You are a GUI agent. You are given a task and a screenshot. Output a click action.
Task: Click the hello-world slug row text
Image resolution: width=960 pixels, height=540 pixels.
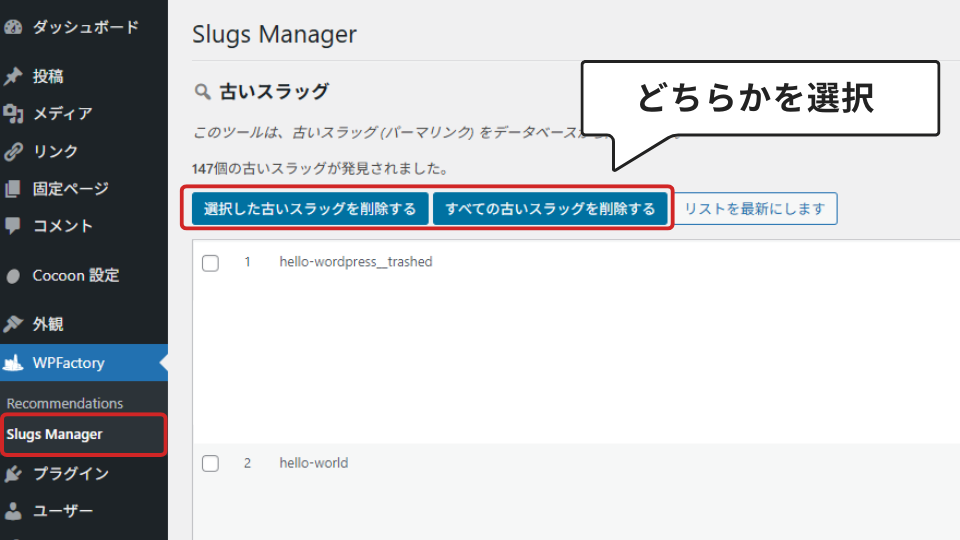(x=313, y=464)
